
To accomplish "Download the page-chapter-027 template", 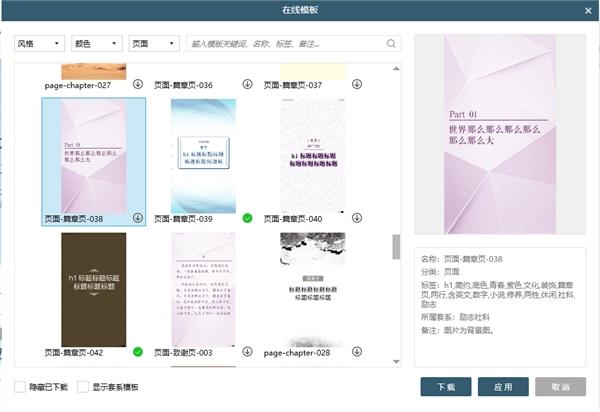I will tap(138, 85).
